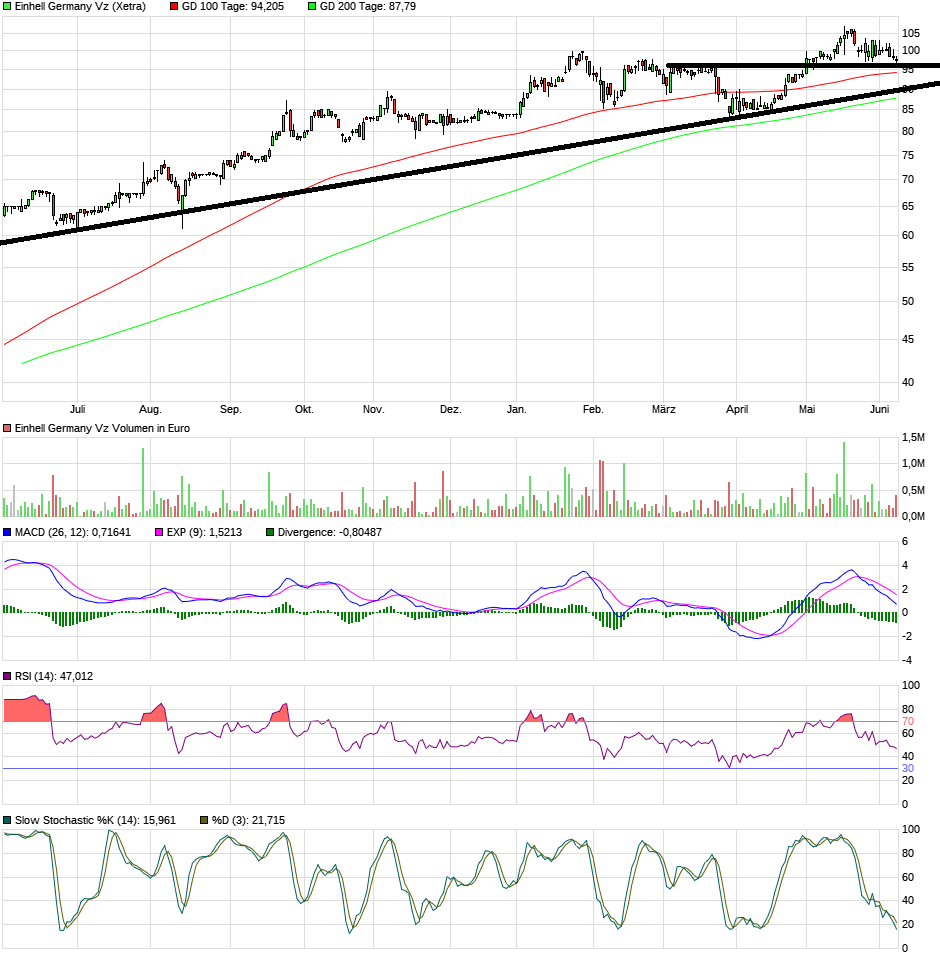
Task: Click the red 70 RSI threshold value
Action: click(x=908, y=721)
